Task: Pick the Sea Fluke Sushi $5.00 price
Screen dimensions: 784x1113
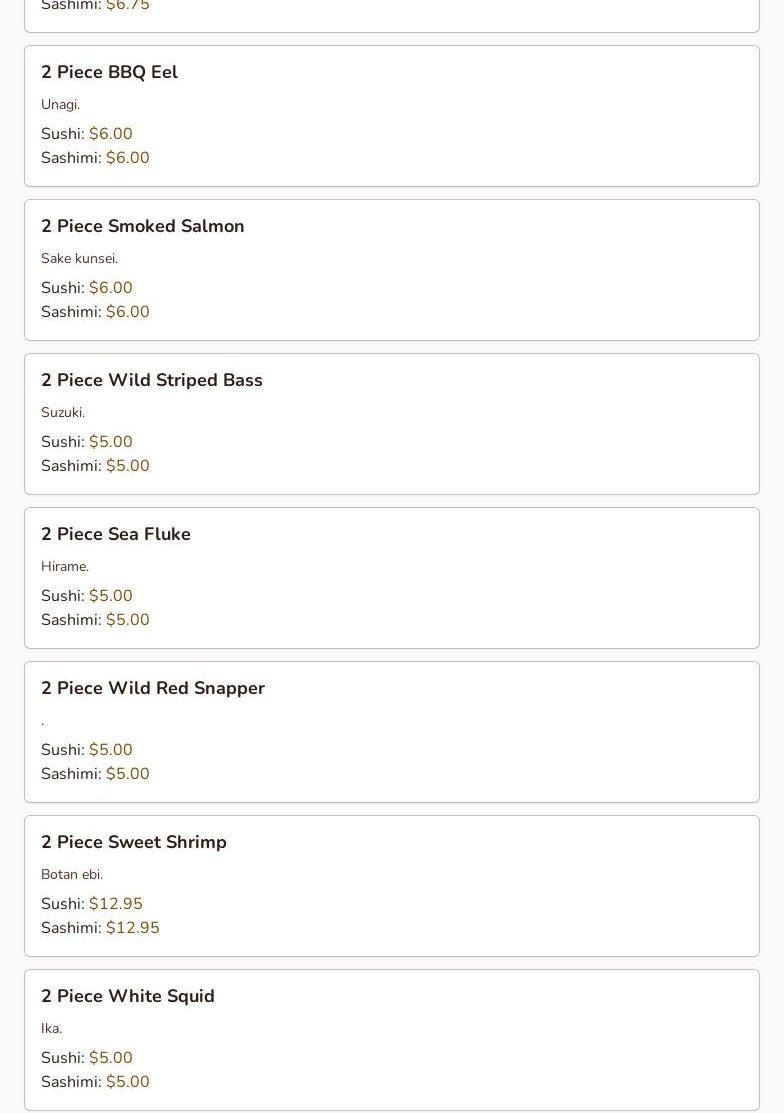Action: (x=110, y=596)
